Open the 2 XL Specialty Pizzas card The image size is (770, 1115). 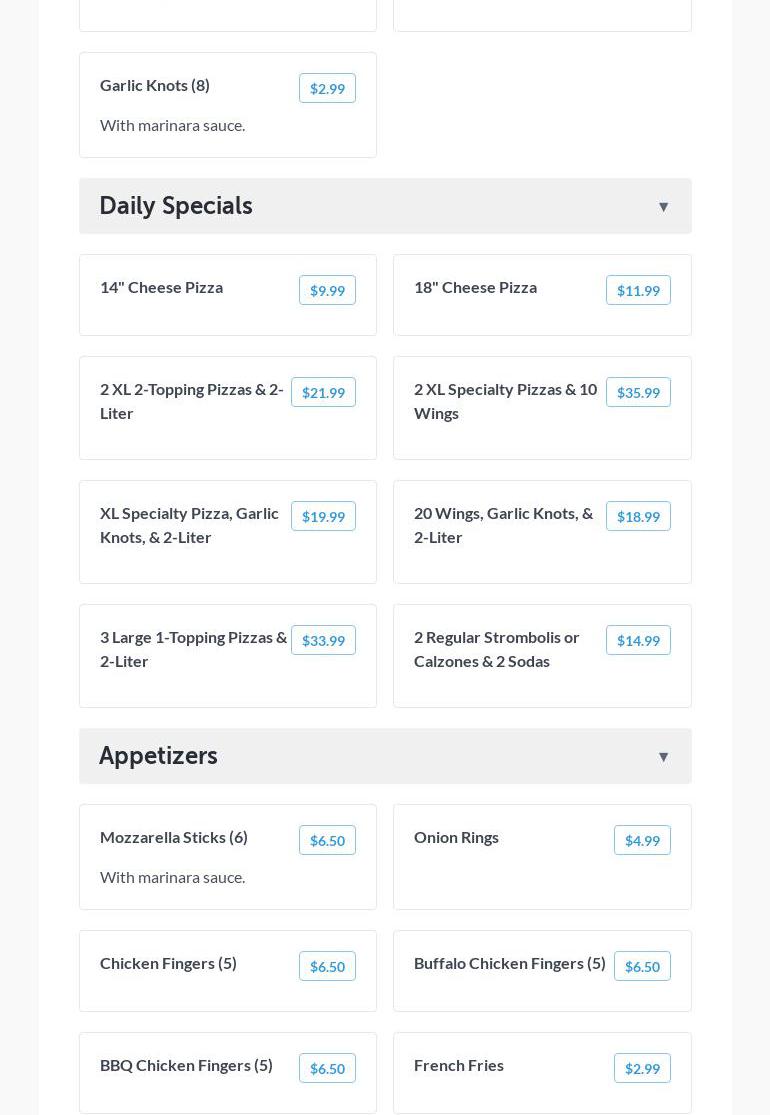[505, 401]
